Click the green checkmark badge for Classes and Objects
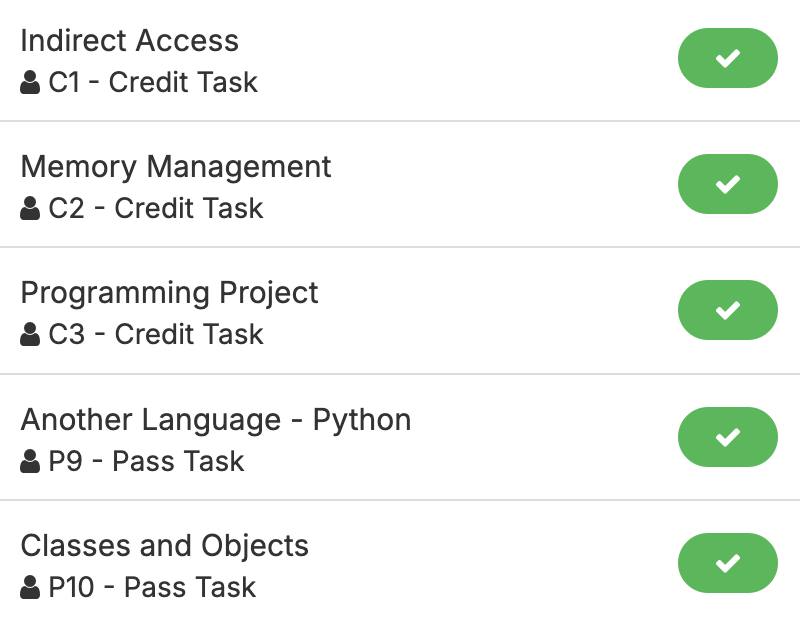800x624 pixels. (727, 563)
